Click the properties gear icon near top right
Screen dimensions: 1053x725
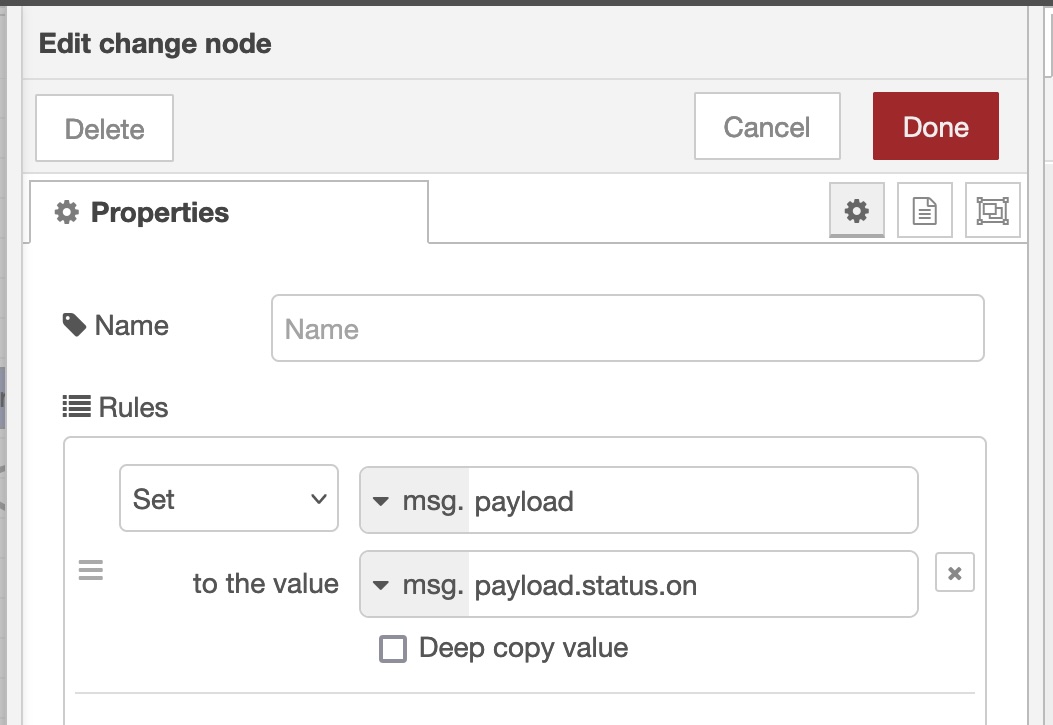(x=856, y=210)
